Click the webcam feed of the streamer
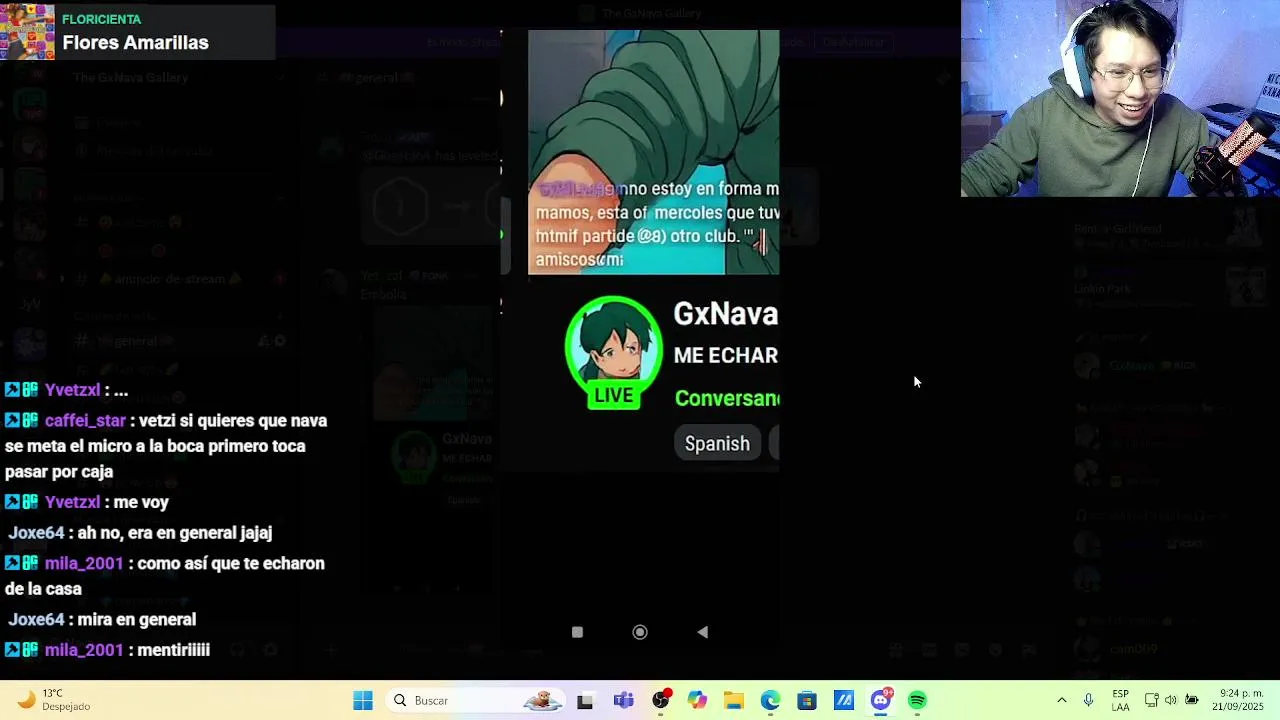The width and height of the screenshot is (1280, 720). click(x=1120, y=98)
